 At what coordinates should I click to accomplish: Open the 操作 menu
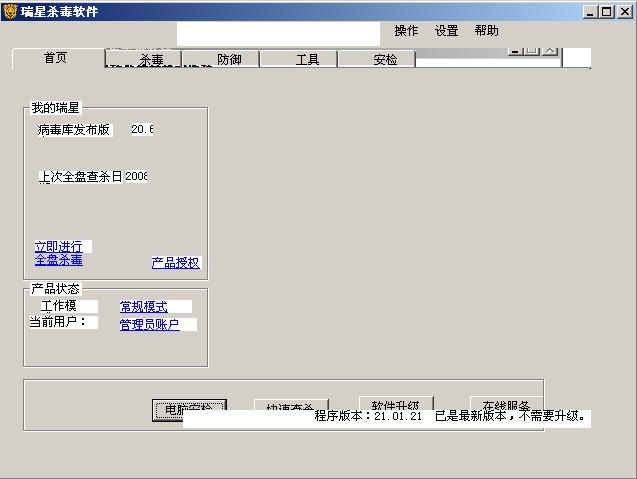pyautogui.click(x=406, y=30)
